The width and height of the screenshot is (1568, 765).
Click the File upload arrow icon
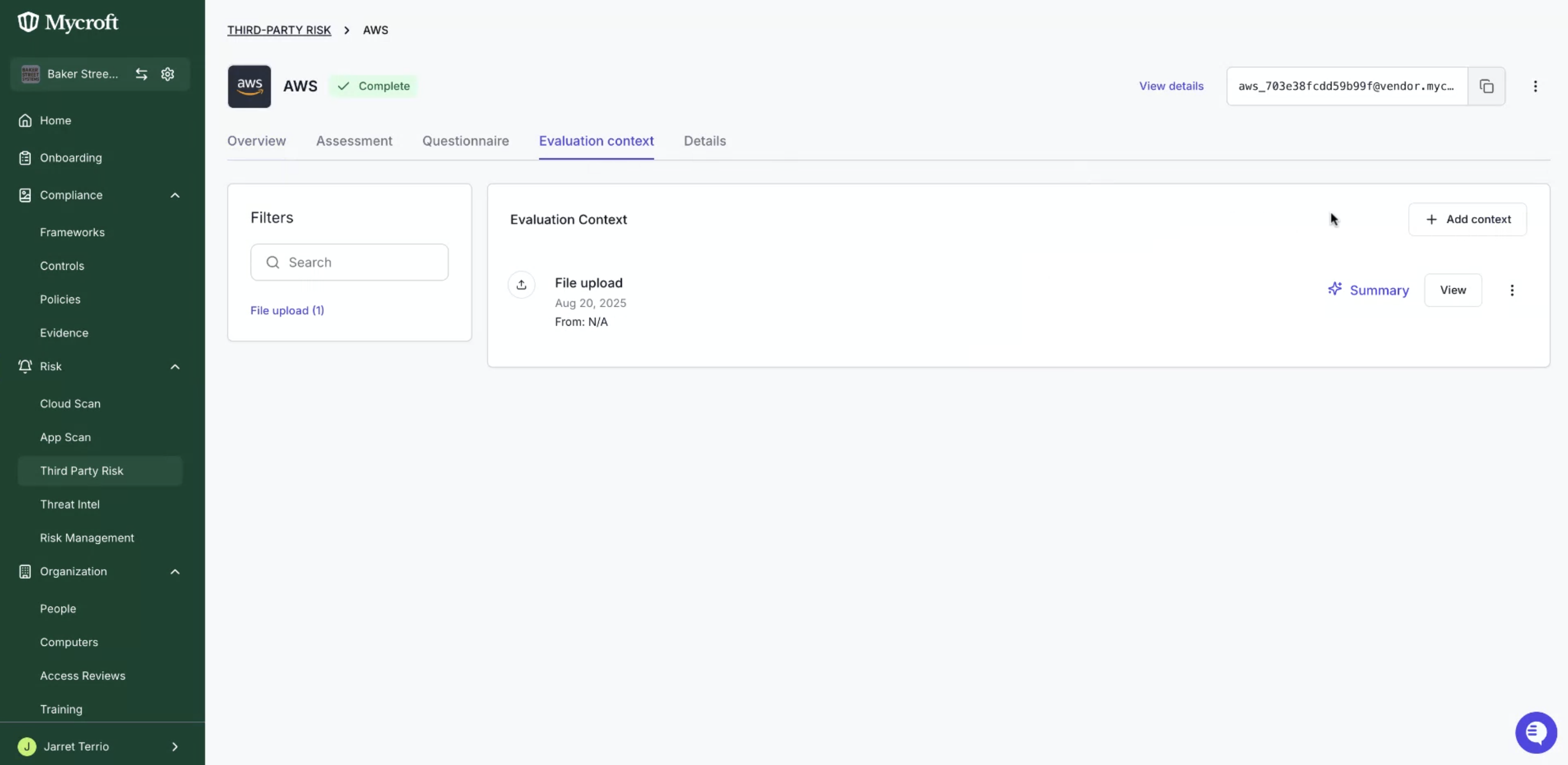[521, 285]
